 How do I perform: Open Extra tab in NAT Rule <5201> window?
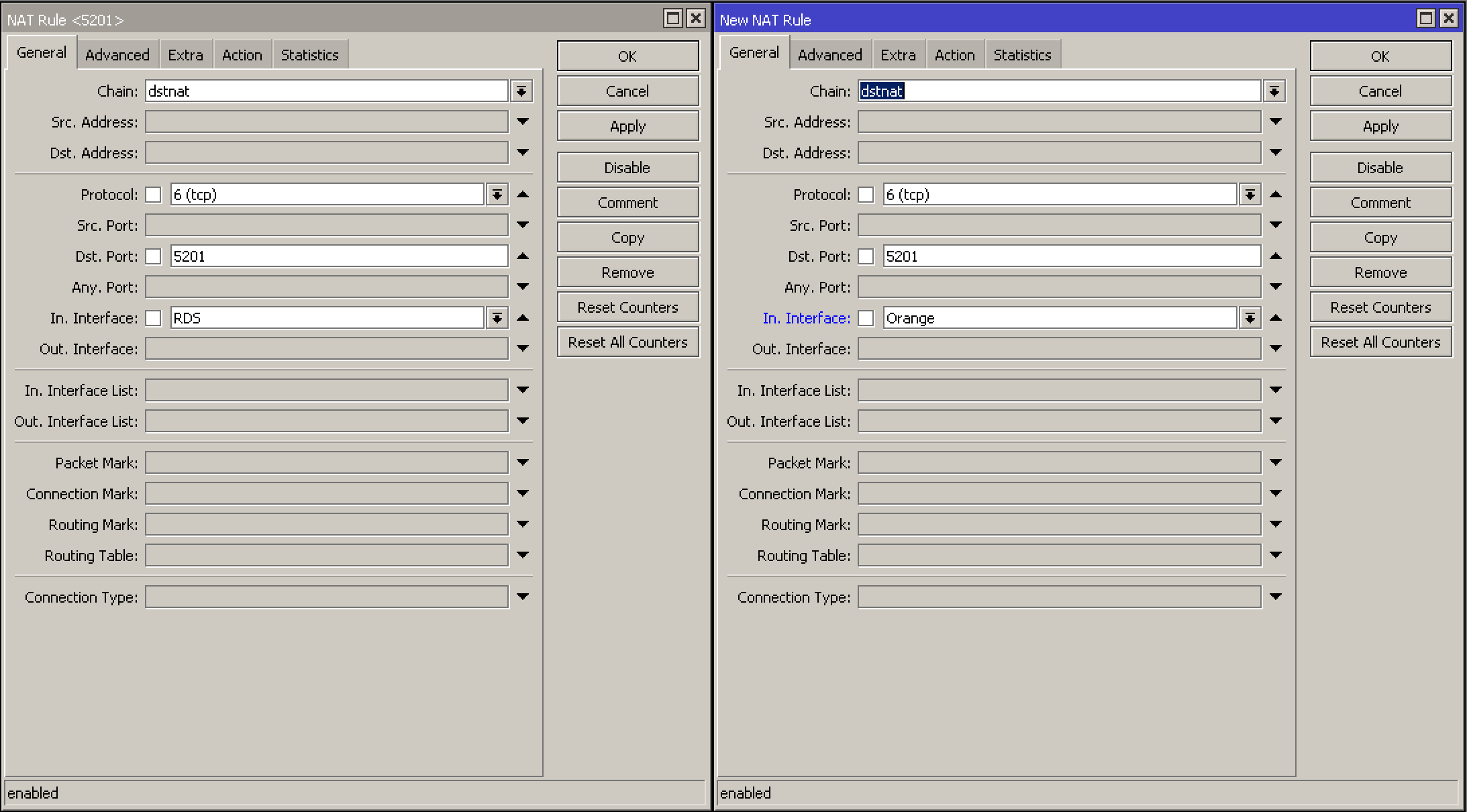(x=186, y=55)
